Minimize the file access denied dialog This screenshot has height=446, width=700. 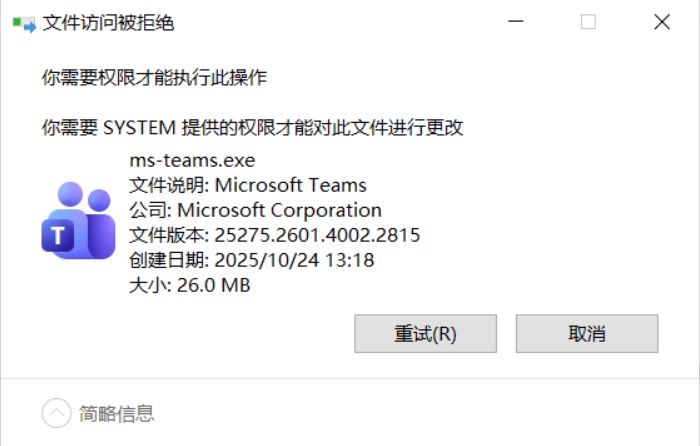tap(516, 22)
